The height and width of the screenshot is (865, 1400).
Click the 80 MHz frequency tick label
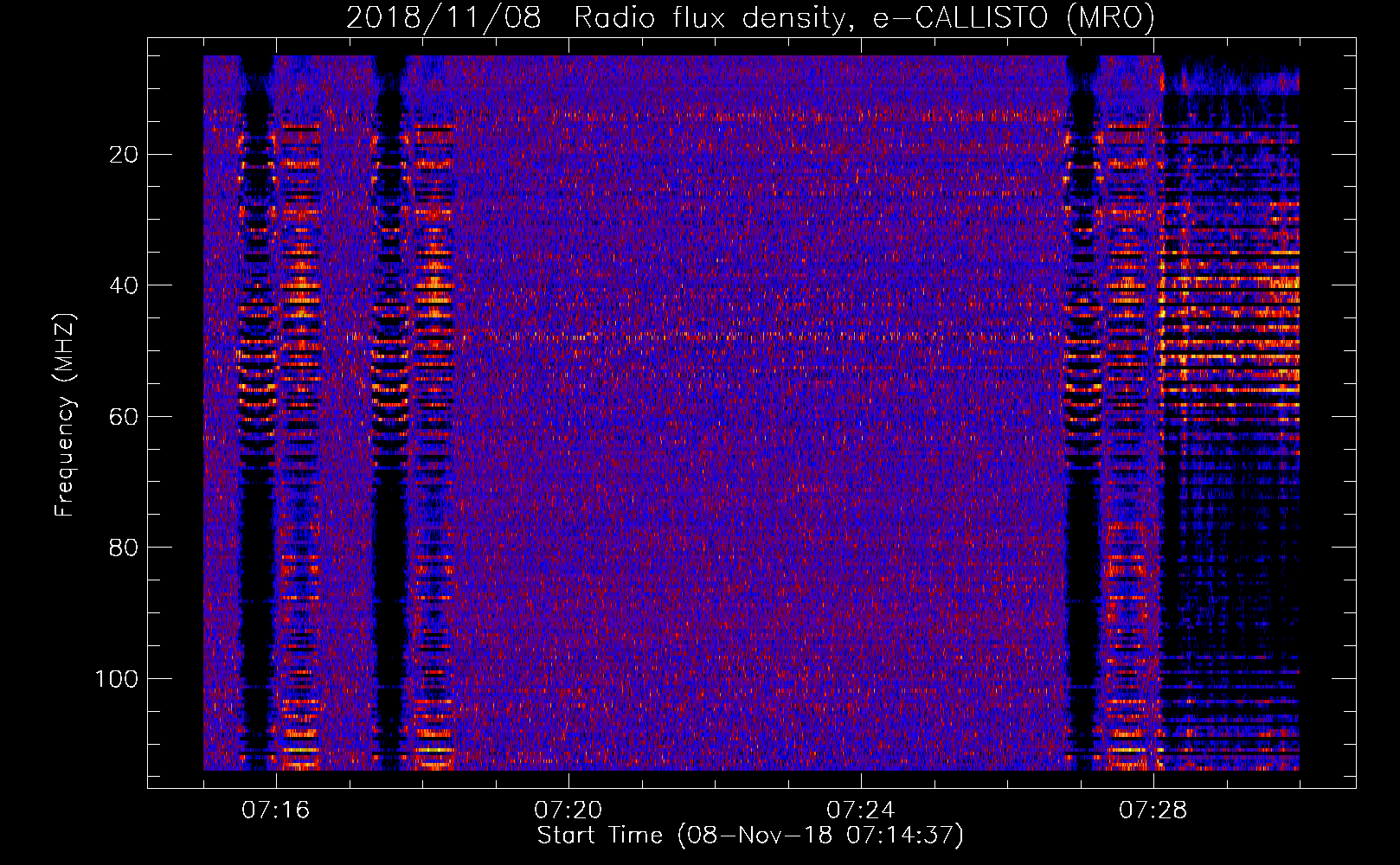point(125,548)
